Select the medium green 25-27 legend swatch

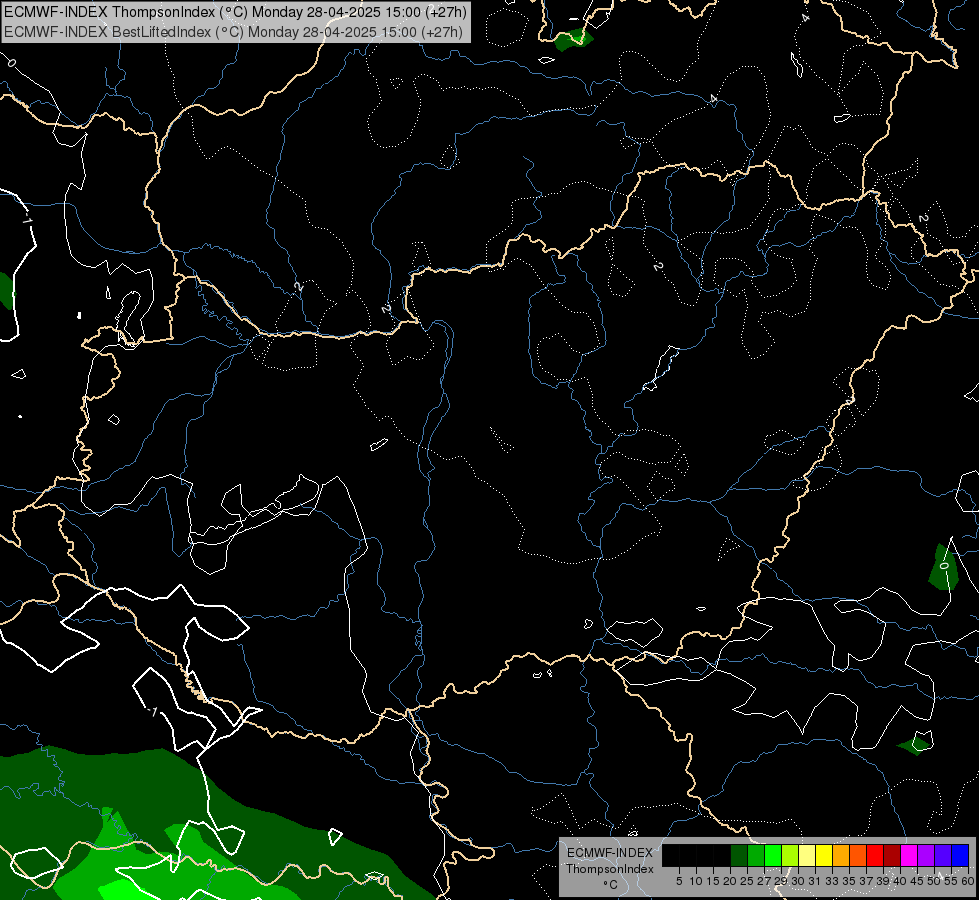[x=756, y=855]
